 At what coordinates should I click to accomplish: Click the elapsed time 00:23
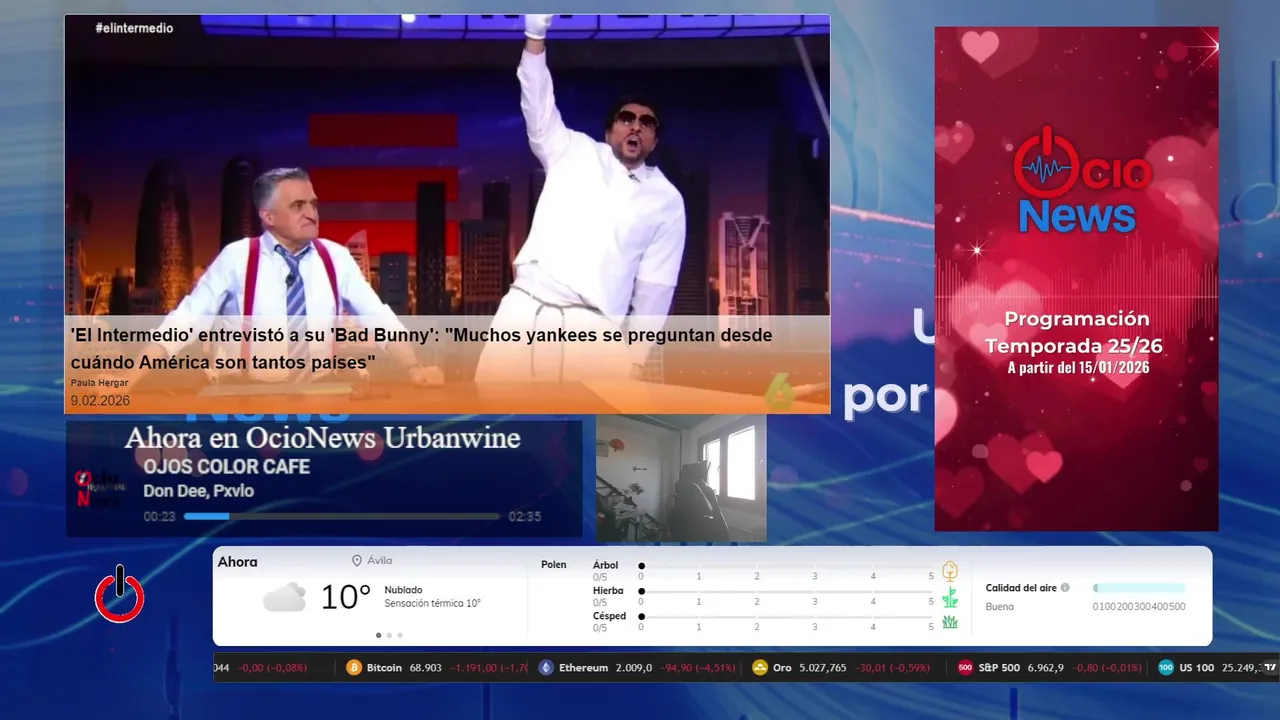click(x=160, y=517)
